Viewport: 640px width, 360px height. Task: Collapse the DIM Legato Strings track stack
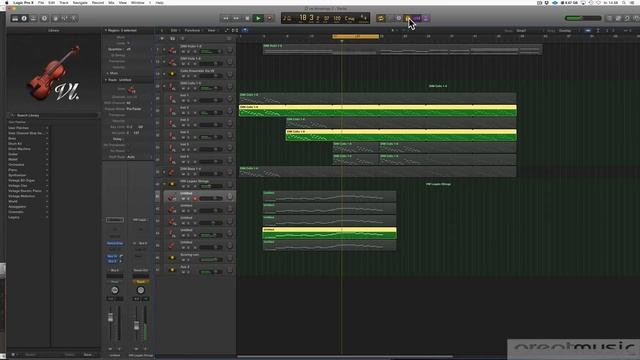pyautogui.click(x=164, y=184)
